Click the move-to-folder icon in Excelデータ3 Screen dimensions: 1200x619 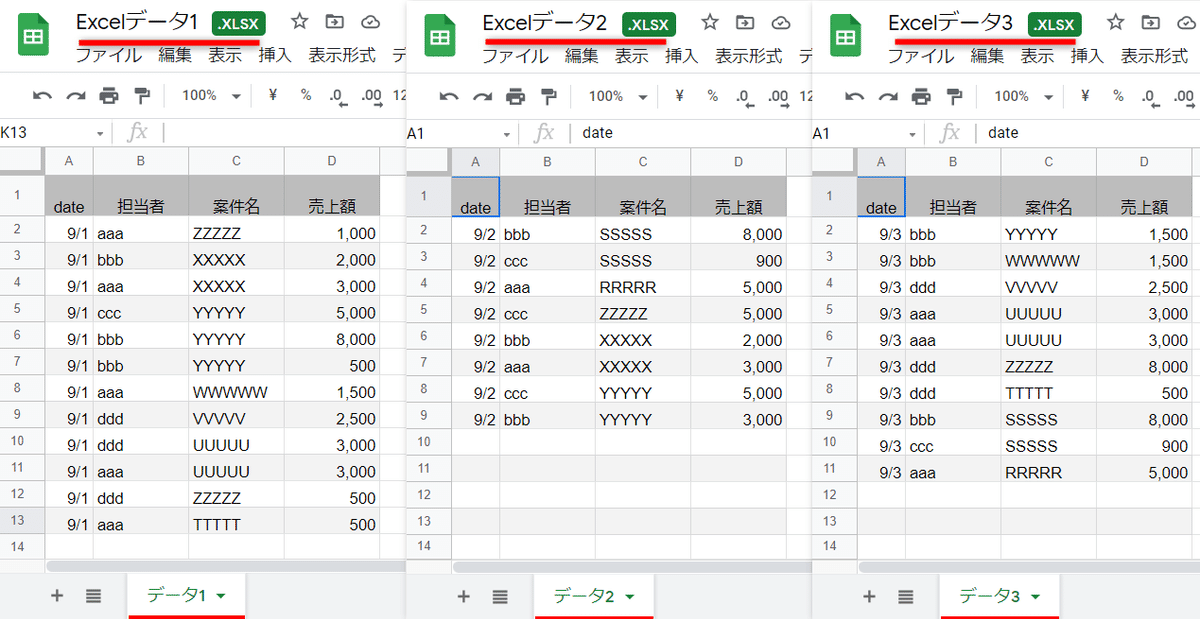[1151, 22]
